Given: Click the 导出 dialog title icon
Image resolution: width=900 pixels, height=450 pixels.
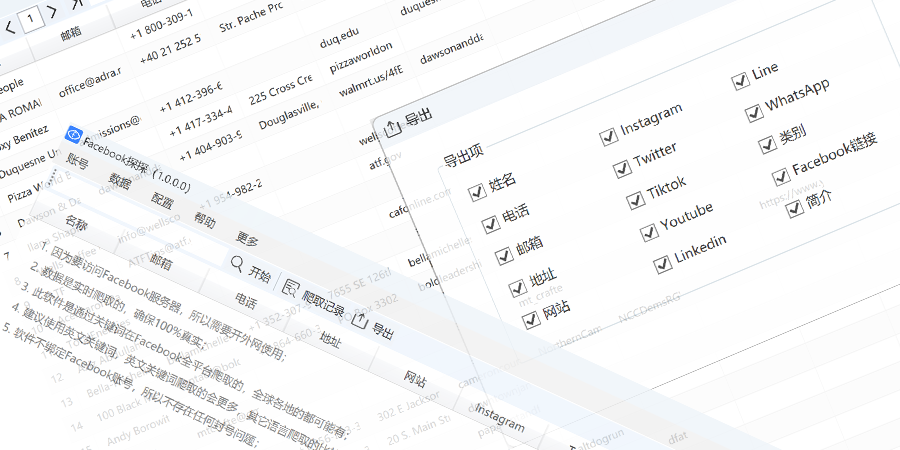Looking at the screenshot, I should pyautogui.click(x=393, y=127).
